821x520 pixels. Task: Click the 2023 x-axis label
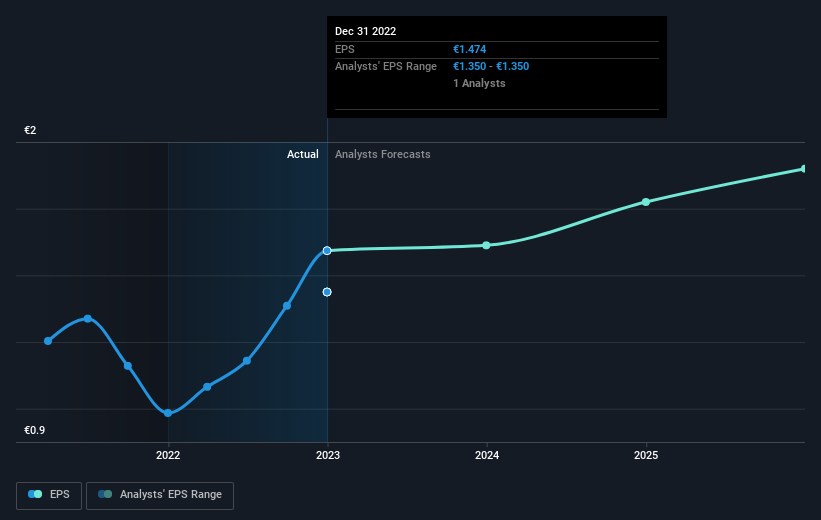[328, 455]
